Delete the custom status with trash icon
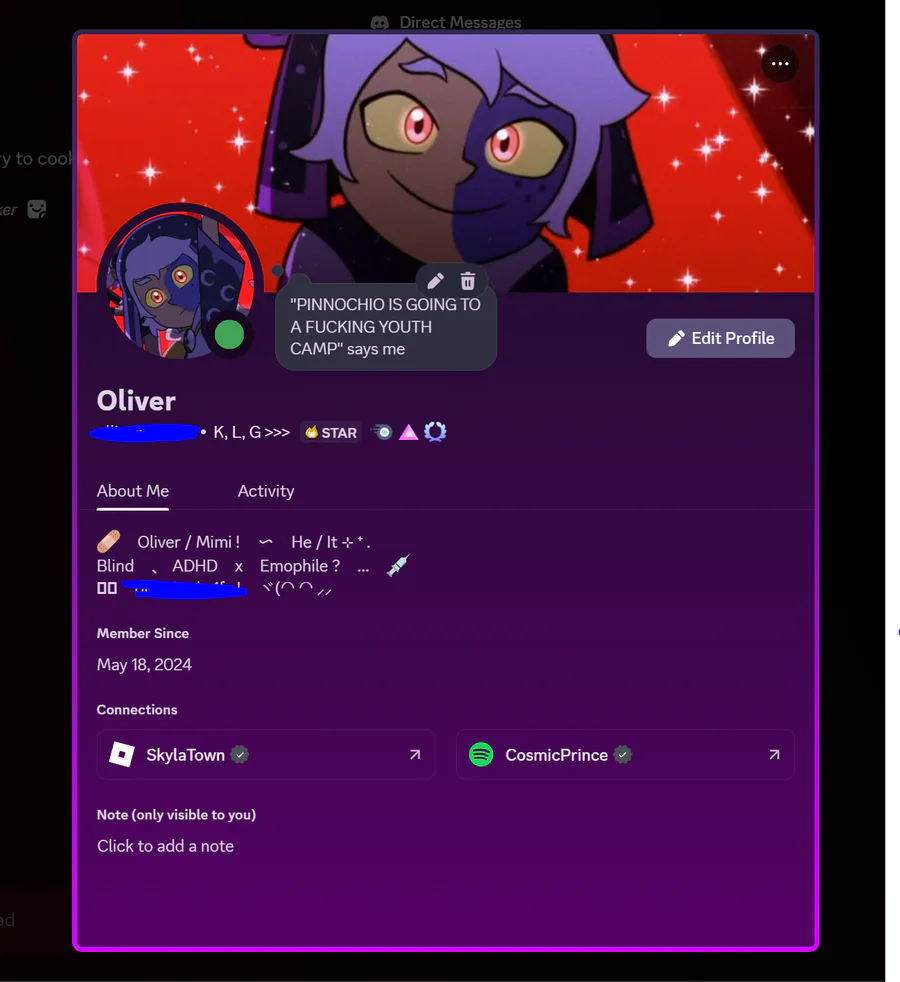This screenshot has width=900, height=982. click(x=468, y=281)
